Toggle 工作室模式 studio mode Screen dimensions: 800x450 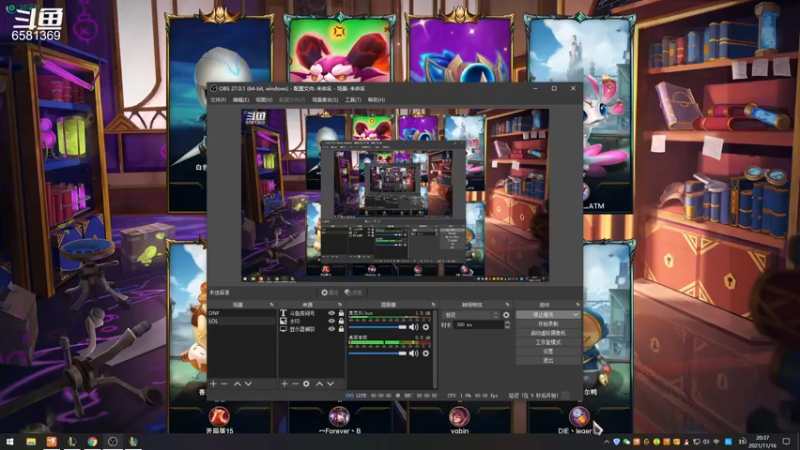tap(548, 342)
